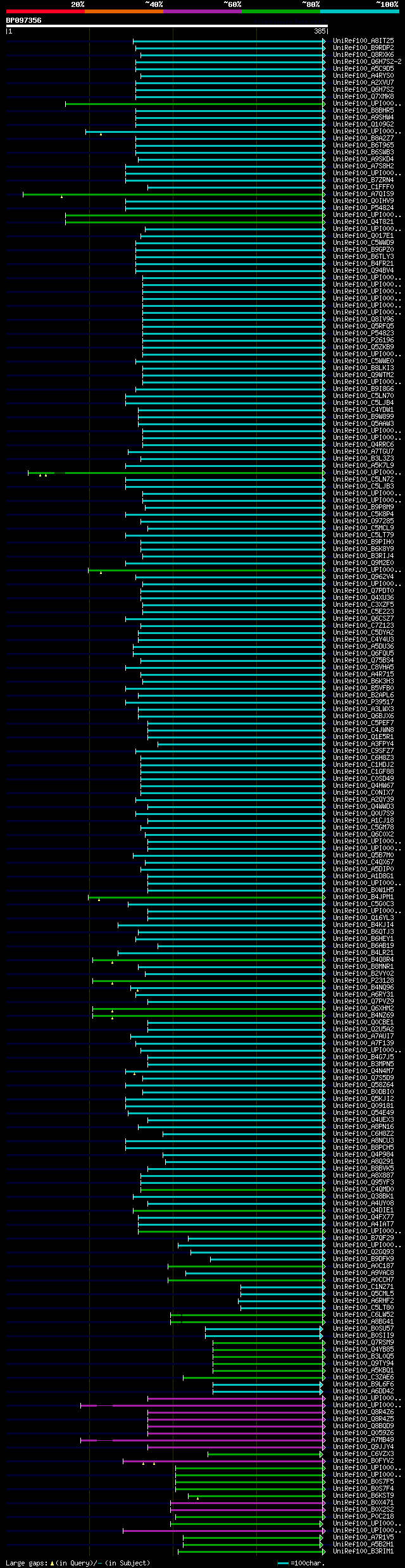Click label UniRef100_Q16YL3
The height and width of the screenshot is (1568, 405).
point(363,918)
